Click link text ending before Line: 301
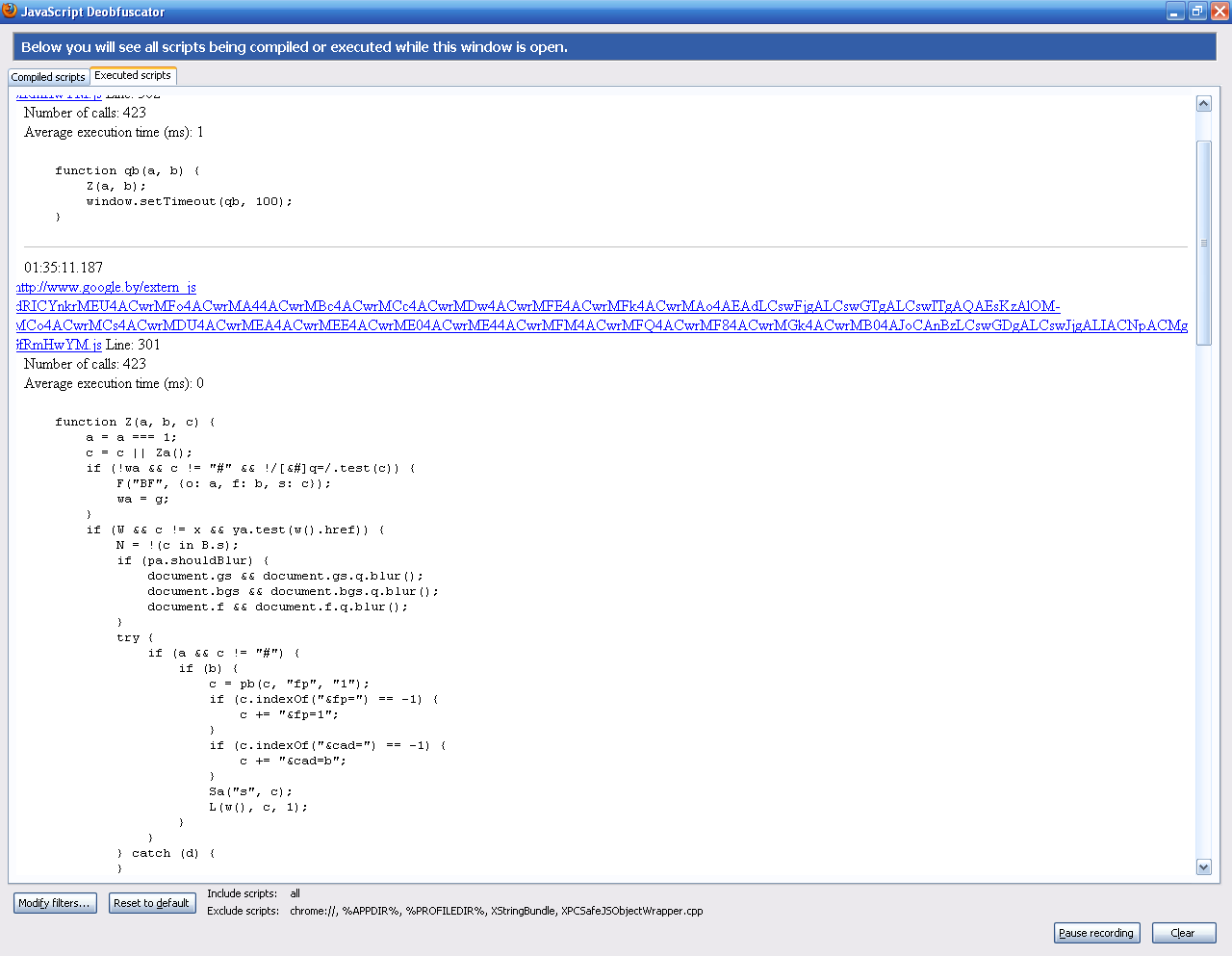This screenshot has width=1232, height=956. 60,345
